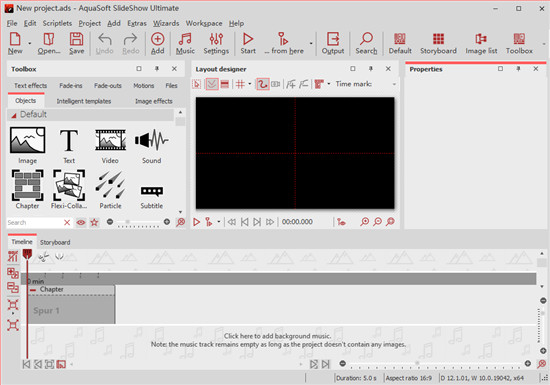
Task: Jump to next item in preview
Action: tap(257, 222)
